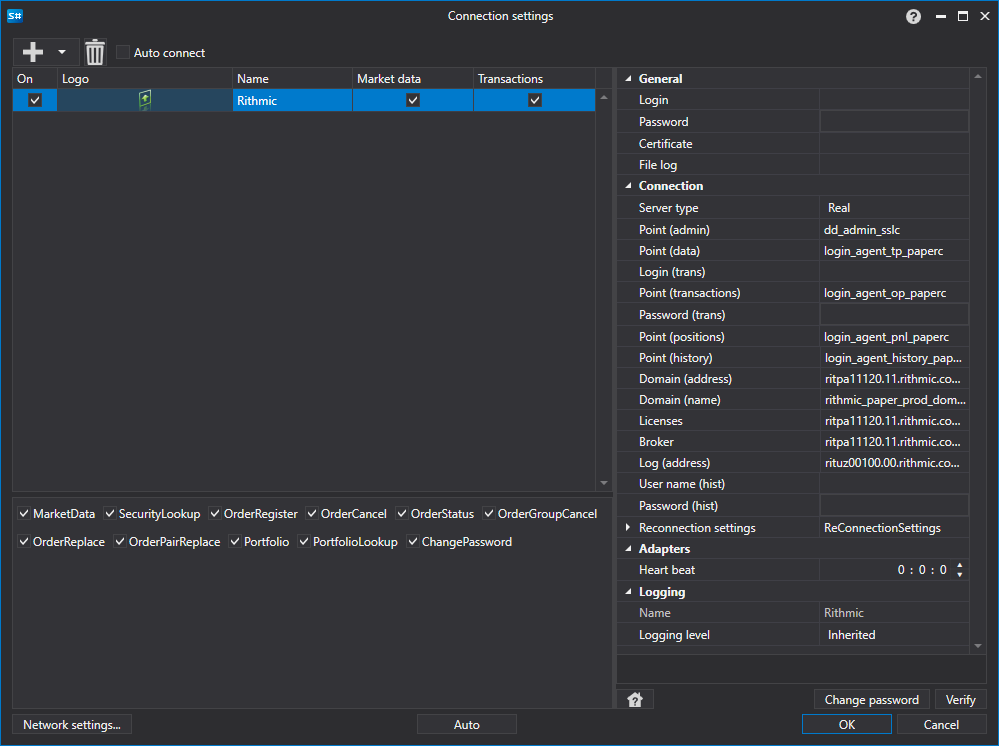This screenshot has height=746, width=999.
Task: Click the Point (data) value field
Action: point(894,251)
